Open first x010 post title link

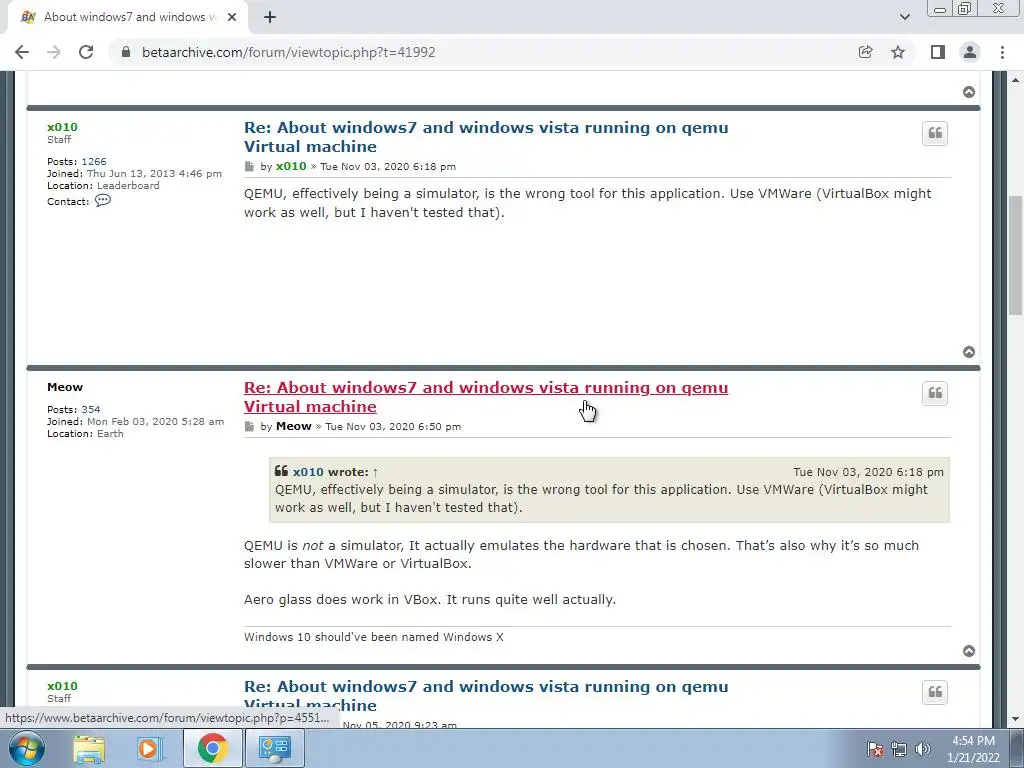(486, 136)
